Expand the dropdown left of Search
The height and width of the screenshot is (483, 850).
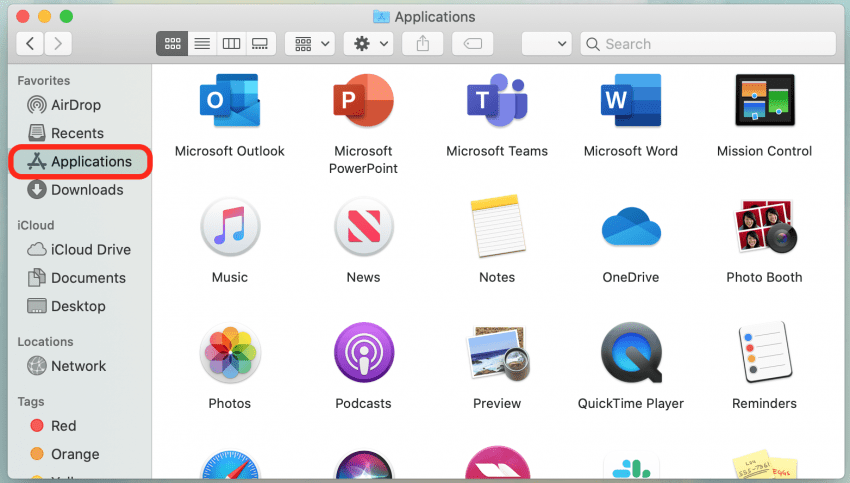pos(547,44)
